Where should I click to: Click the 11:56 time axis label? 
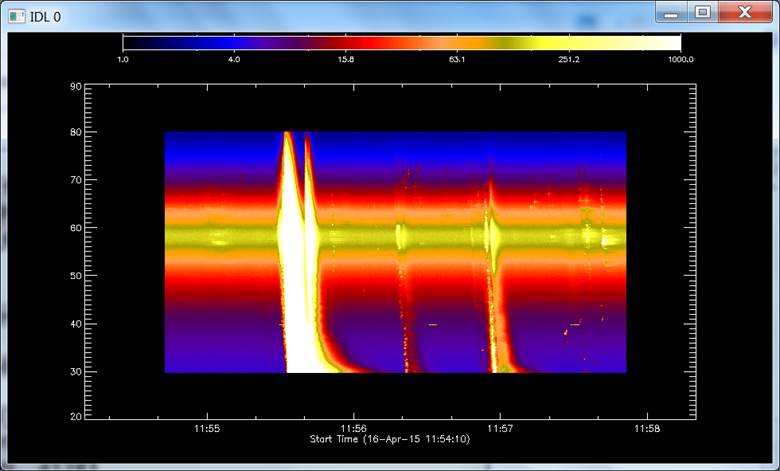pyautogui.click(x=353, y=428)
